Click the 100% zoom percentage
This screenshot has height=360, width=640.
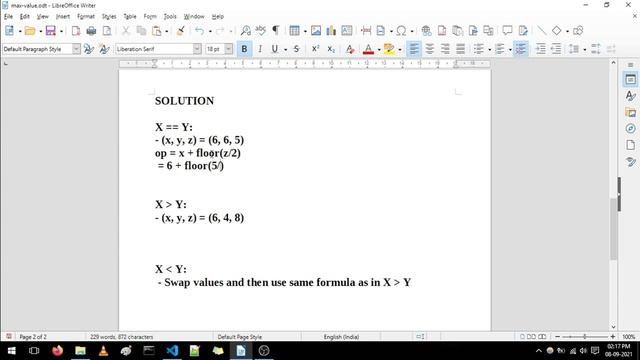[629, 337]
